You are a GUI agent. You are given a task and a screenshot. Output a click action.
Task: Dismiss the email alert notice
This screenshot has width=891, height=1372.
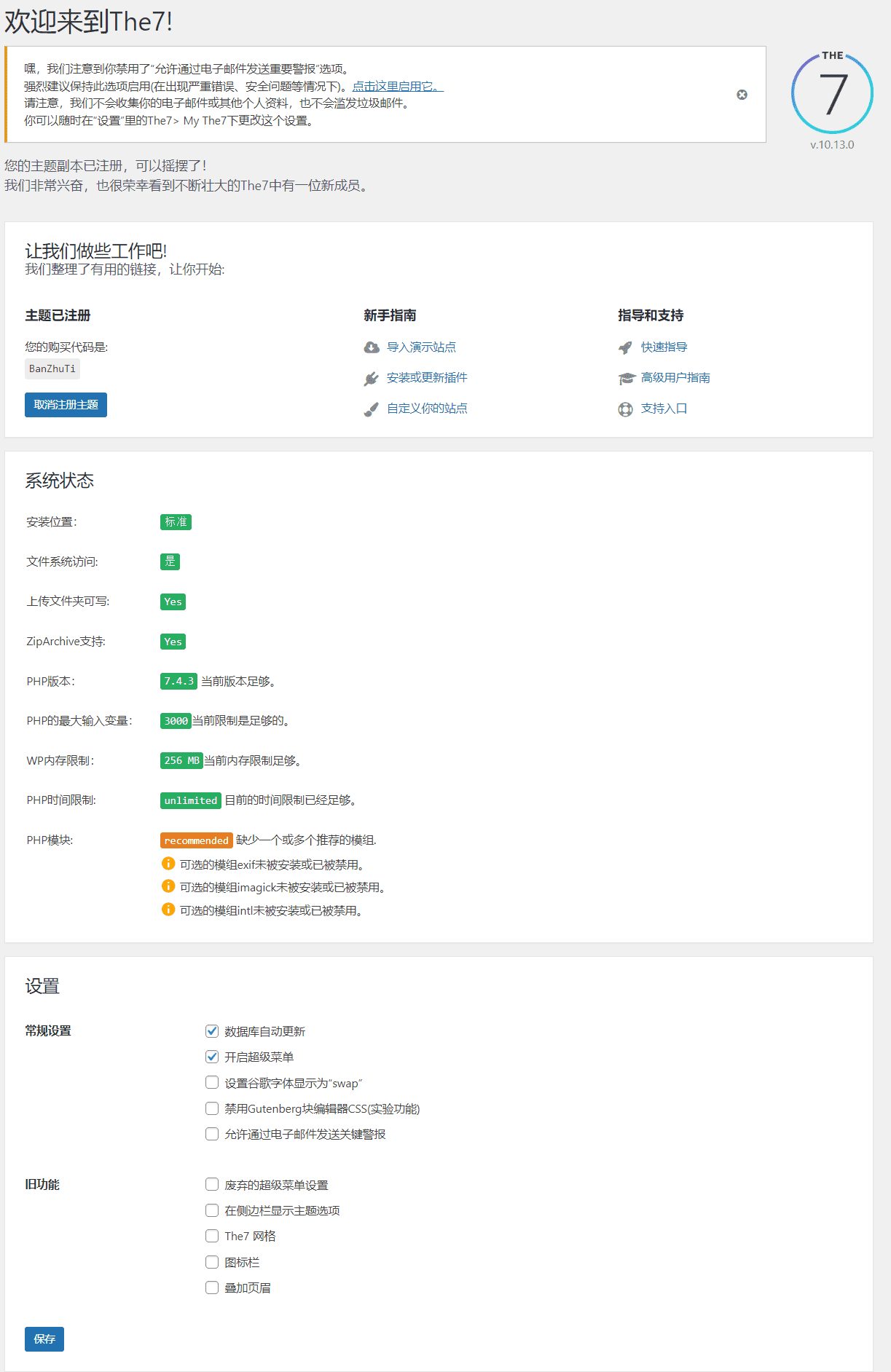tap(742, 95)
